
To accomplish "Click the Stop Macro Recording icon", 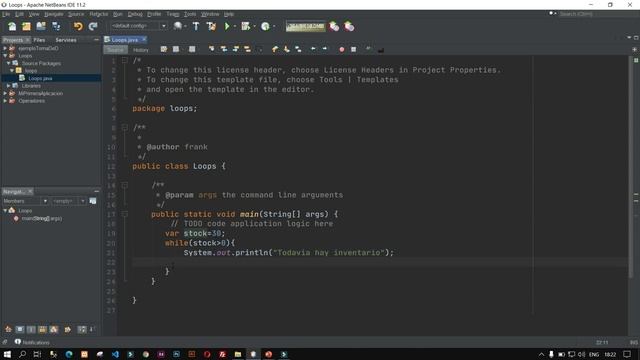I will (353, 49).
